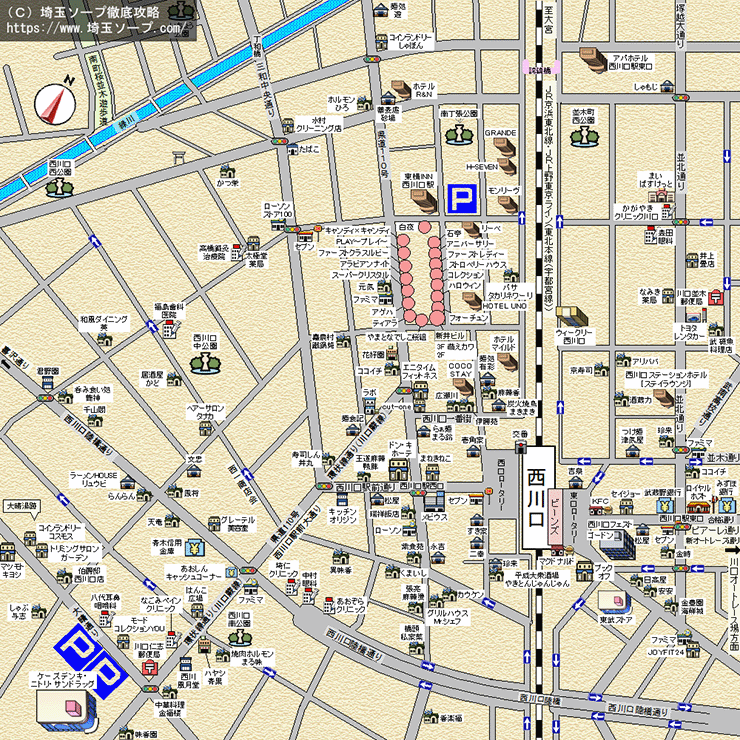Click the 西川口西公園 fountain icon

pos(59,188)
